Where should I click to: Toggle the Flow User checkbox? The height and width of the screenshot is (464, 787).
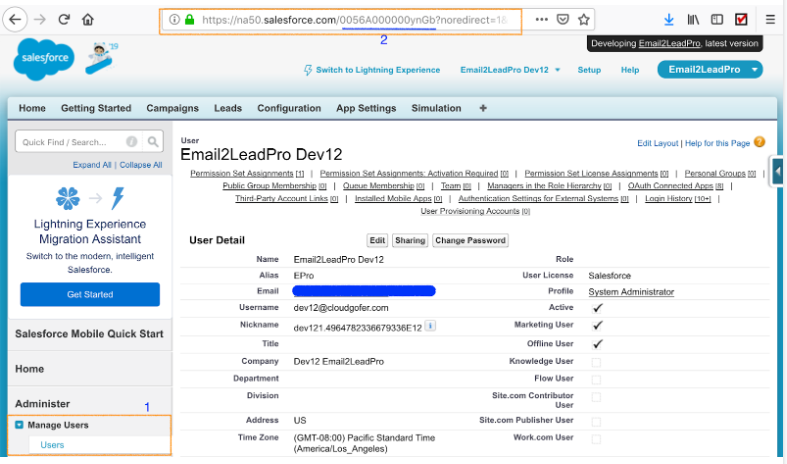pyautogui.click(x=596, y=379)
